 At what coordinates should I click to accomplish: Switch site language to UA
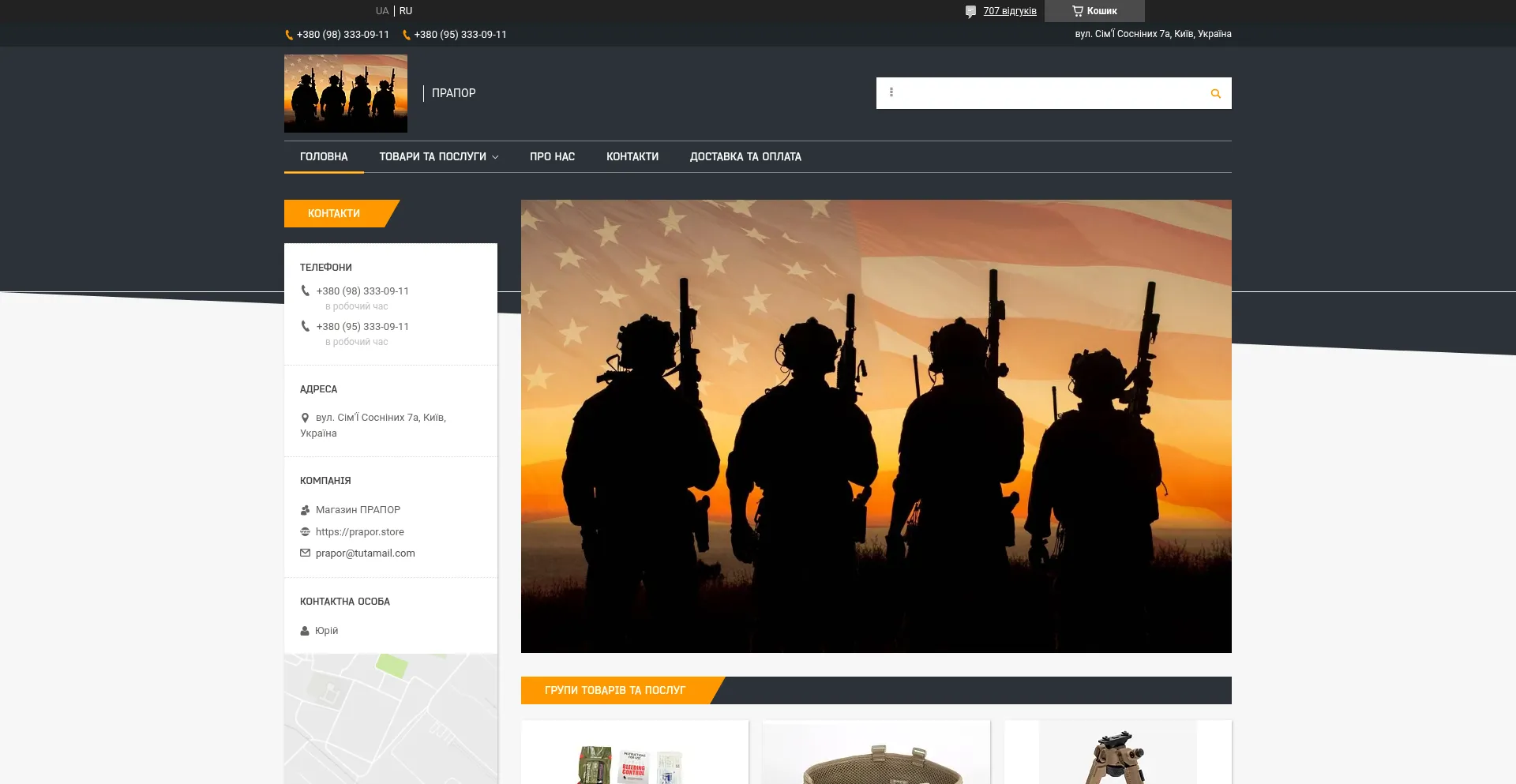(382, 11)
